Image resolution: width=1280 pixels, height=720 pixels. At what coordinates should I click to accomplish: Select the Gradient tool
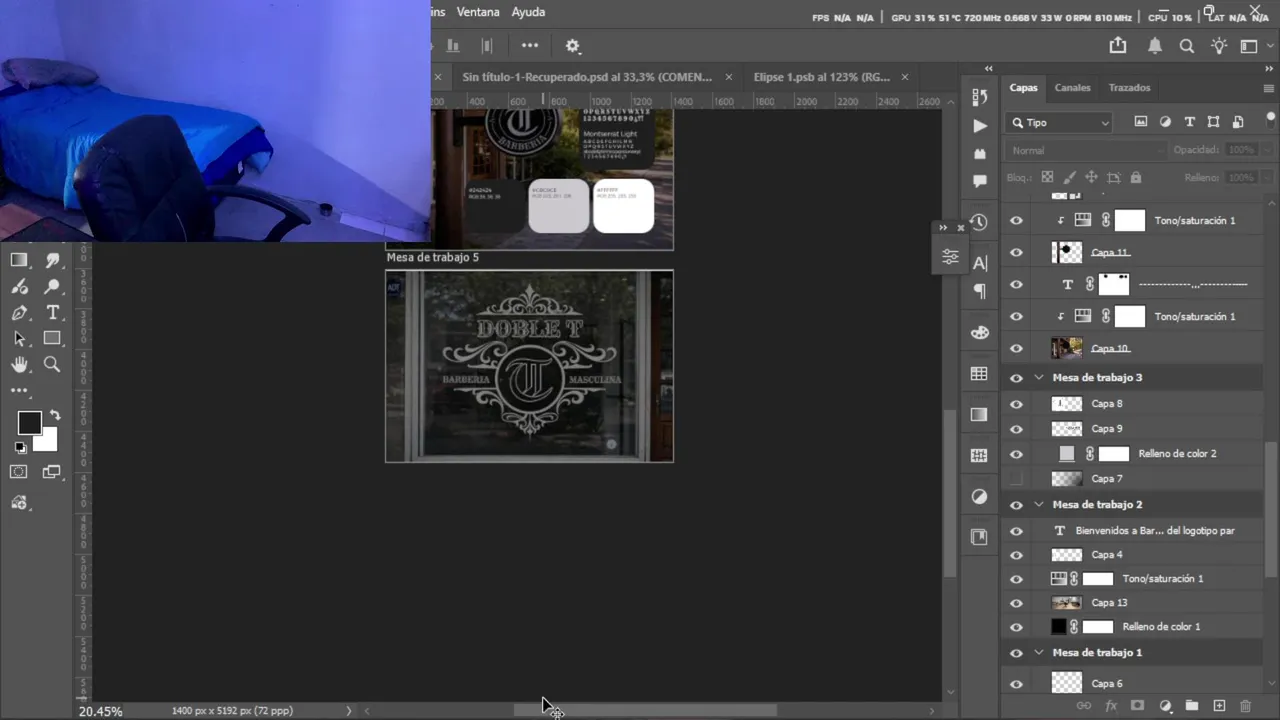tap(19, 260)
